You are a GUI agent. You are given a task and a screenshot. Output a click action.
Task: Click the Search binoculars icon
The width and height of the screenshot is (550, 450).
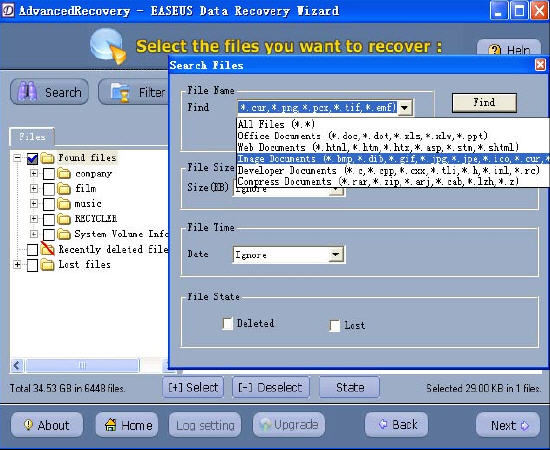pyautogui.click(x=27, y=92)
